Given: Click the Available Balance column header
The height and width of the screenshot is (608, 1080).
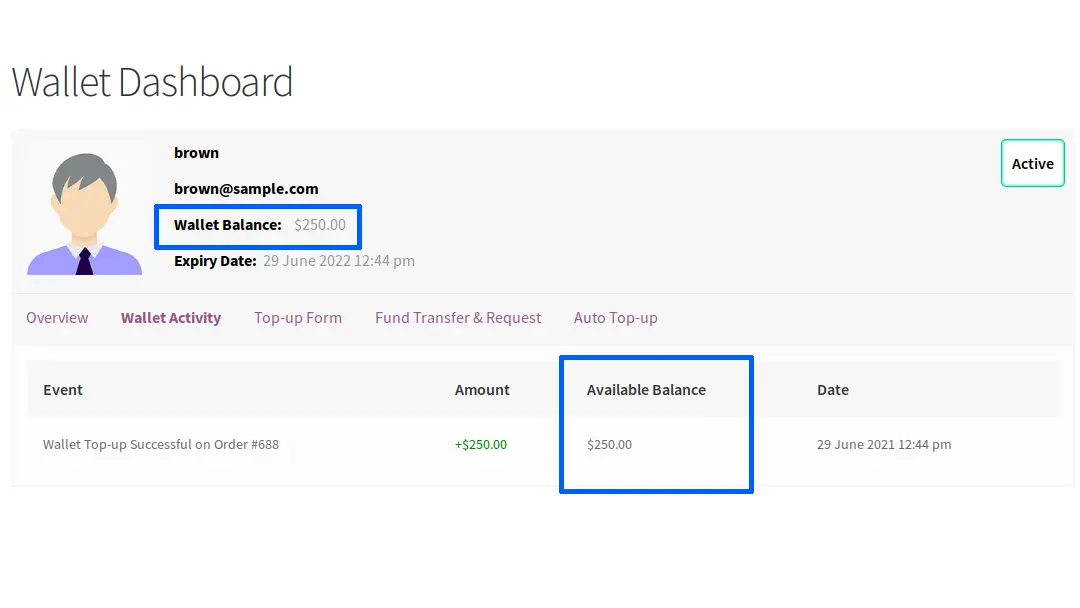Looking at the screenshot, I should tap(646, 390).
